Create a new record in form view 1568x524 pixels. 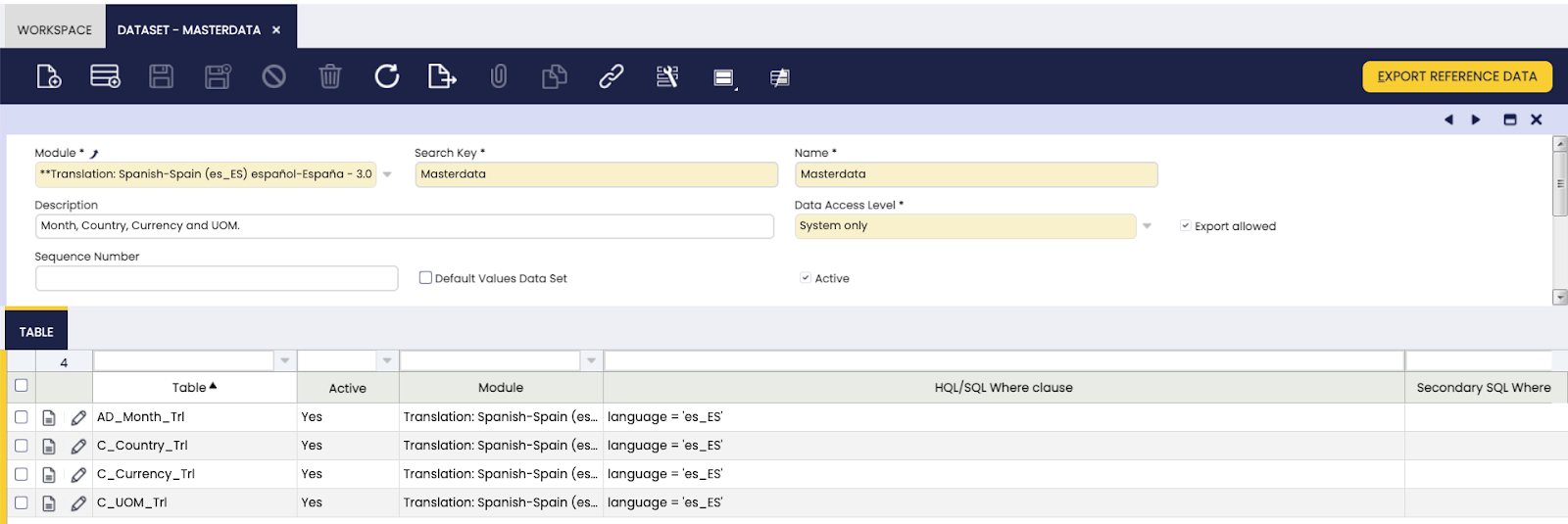(x=49, y=76)
